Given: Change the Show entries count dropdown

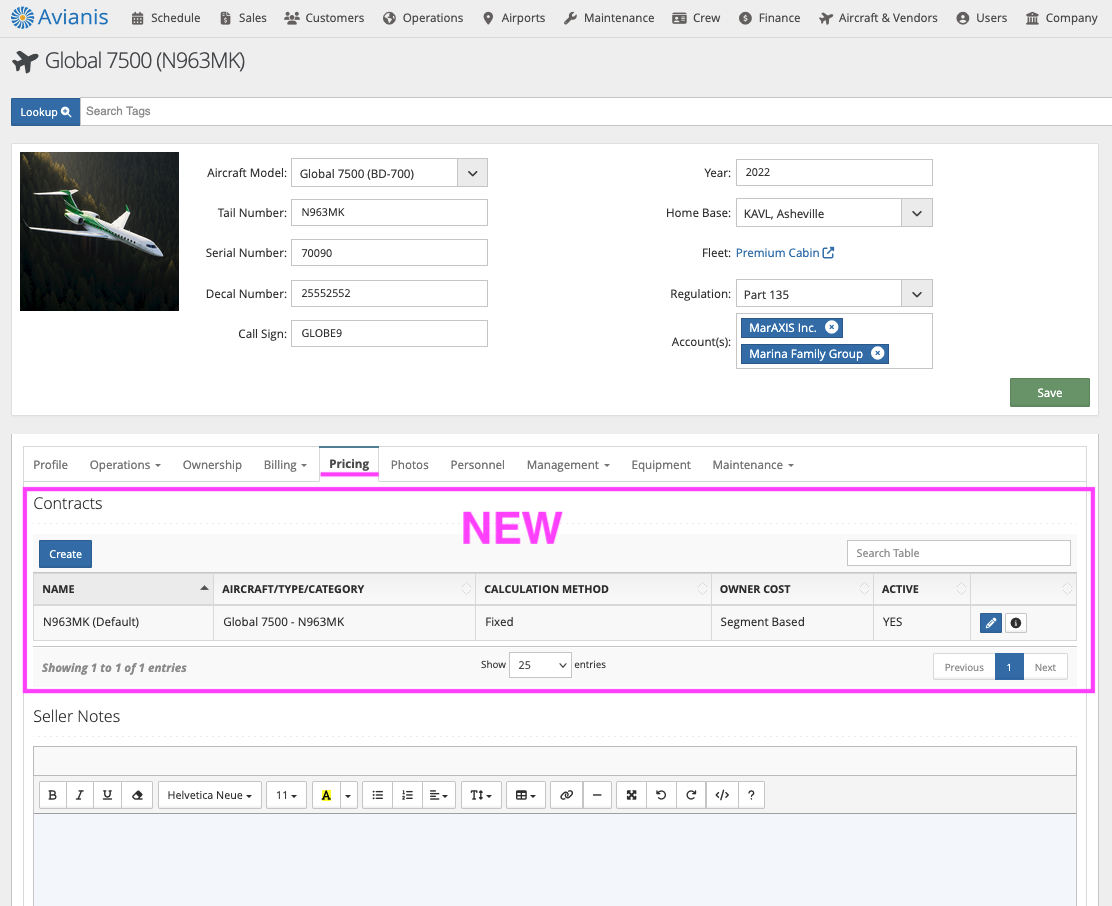Looking at the screenshot, I should (540, 665).
